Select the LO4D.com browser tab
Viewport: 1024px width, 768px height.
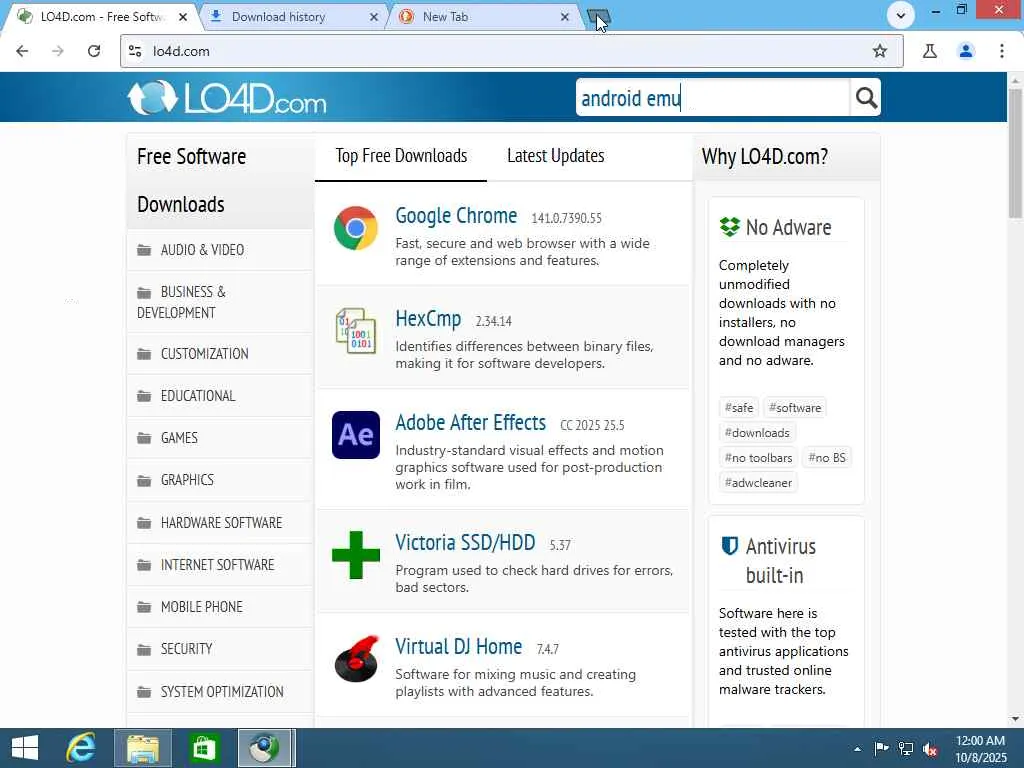click(x=101, y=17)
